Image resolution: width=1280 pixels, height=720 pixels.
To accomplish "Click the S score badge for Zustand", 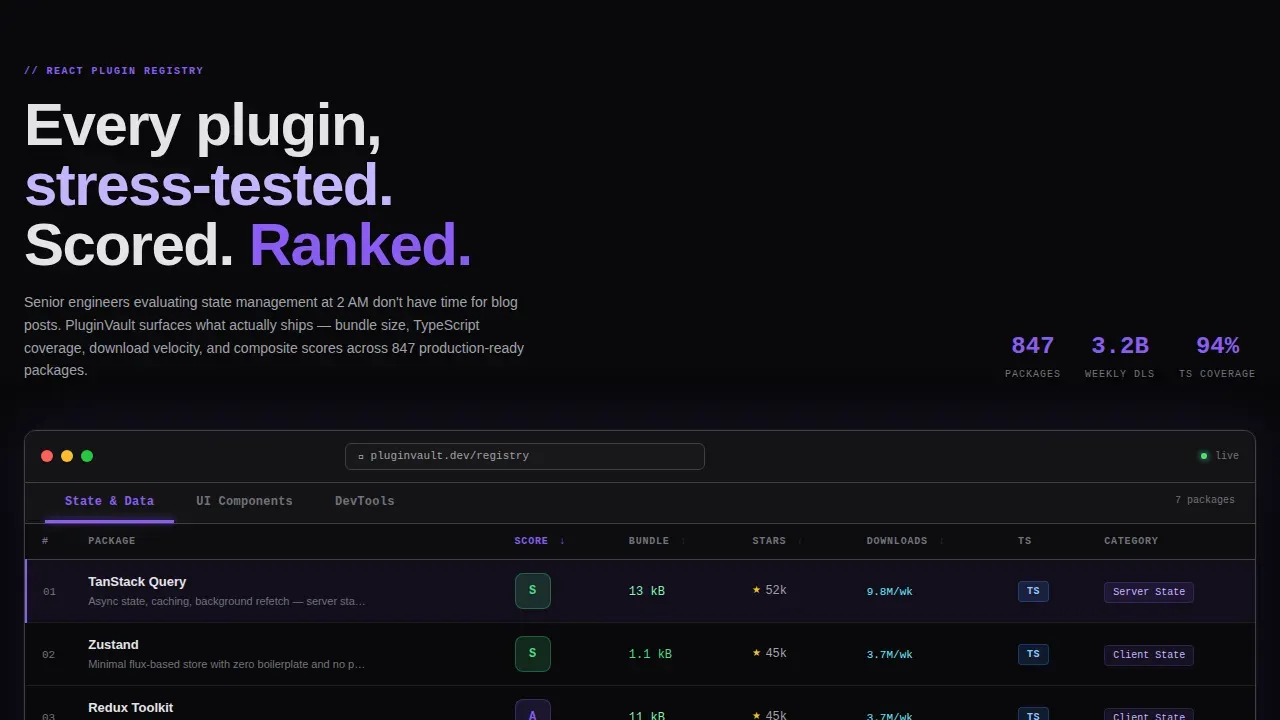I will 532,654.
